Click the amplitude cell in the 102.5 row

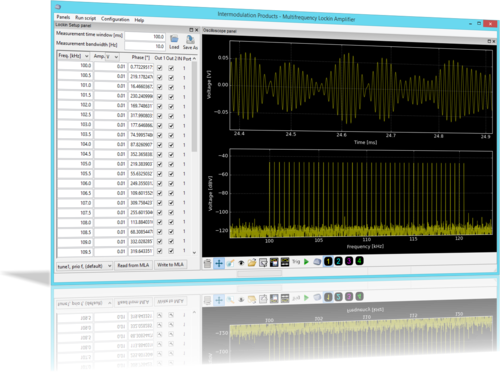[110, 115]
